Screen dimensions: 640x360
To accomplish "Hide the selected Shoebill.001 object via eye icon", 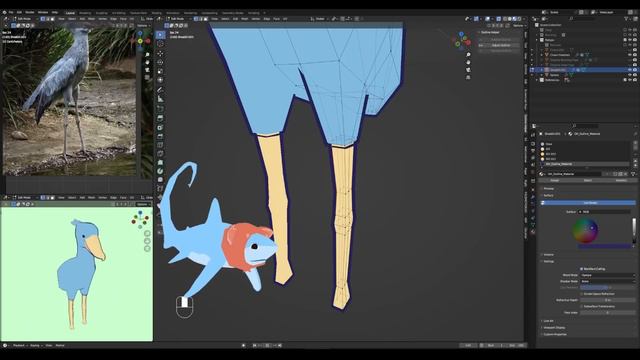I will [629, 70].
